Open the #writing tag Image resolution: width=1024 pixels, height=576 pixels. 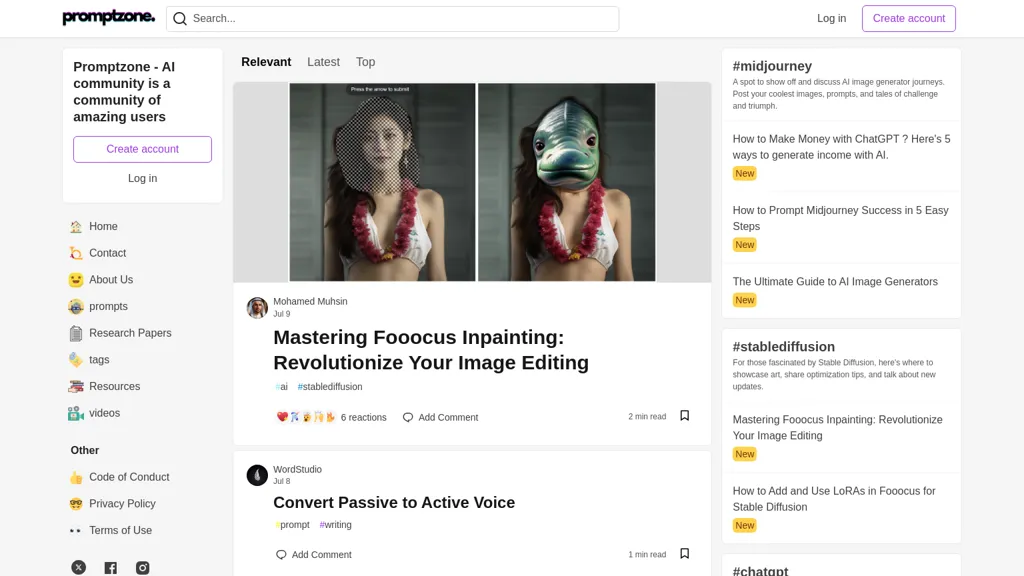[336, 524]
